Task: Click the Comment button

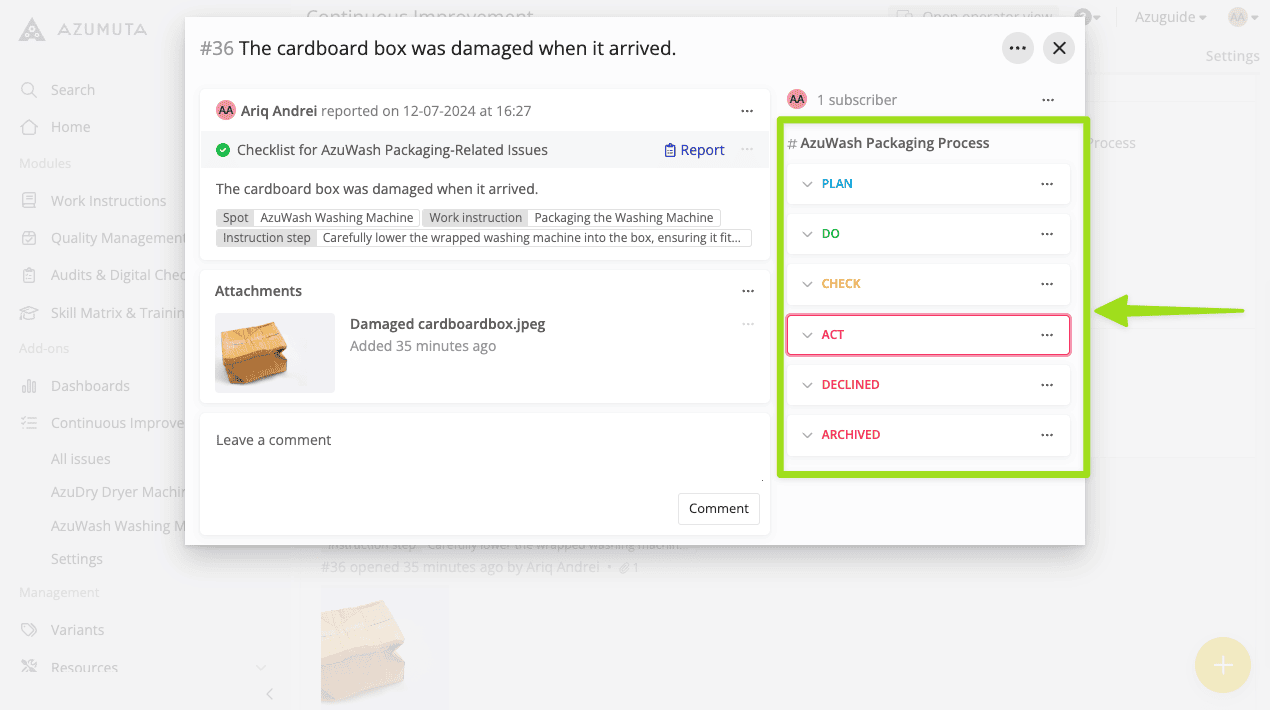Action: [718, 508]
